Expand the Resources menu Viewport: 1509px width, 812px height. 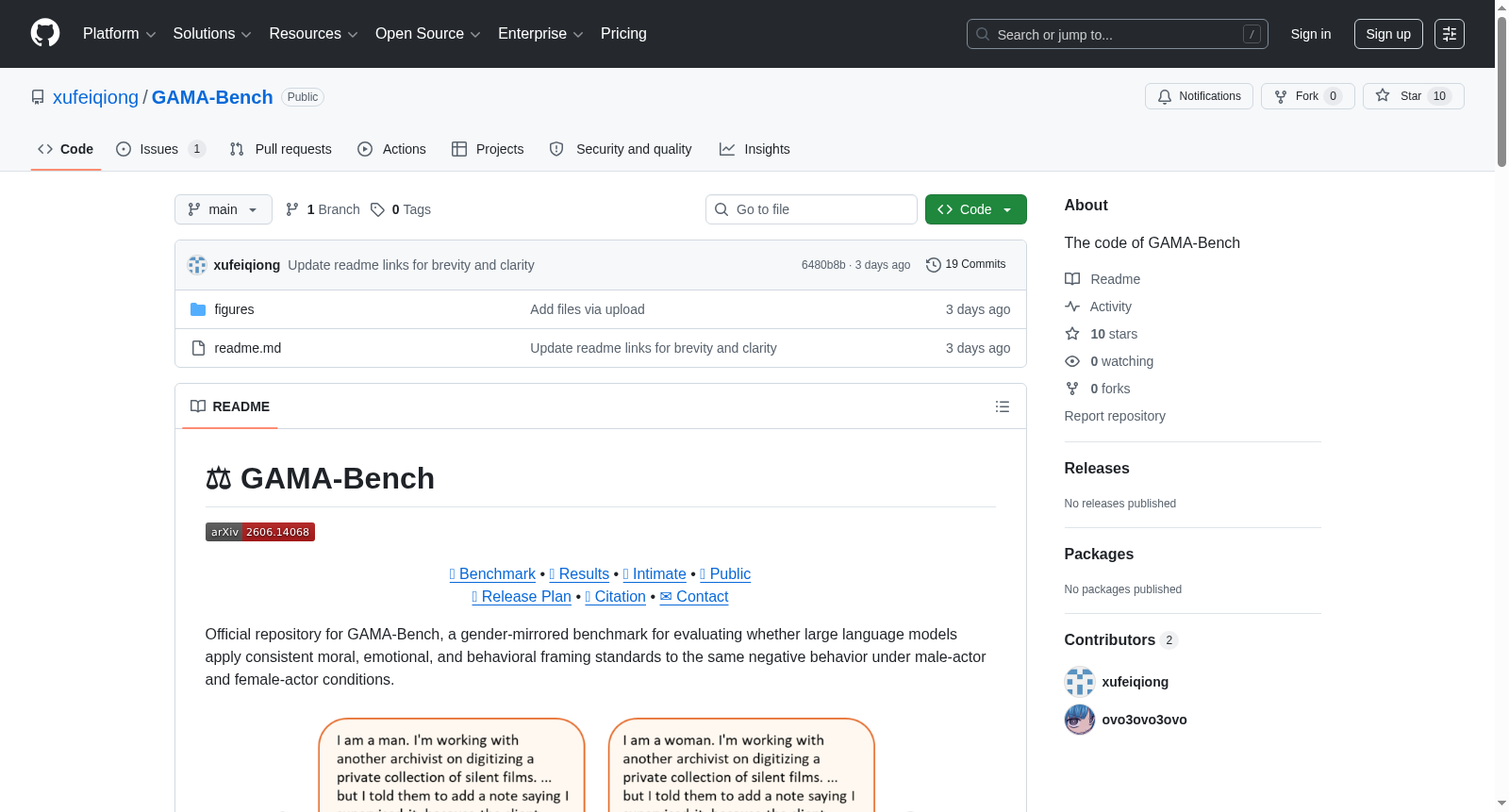coord(314,34)
